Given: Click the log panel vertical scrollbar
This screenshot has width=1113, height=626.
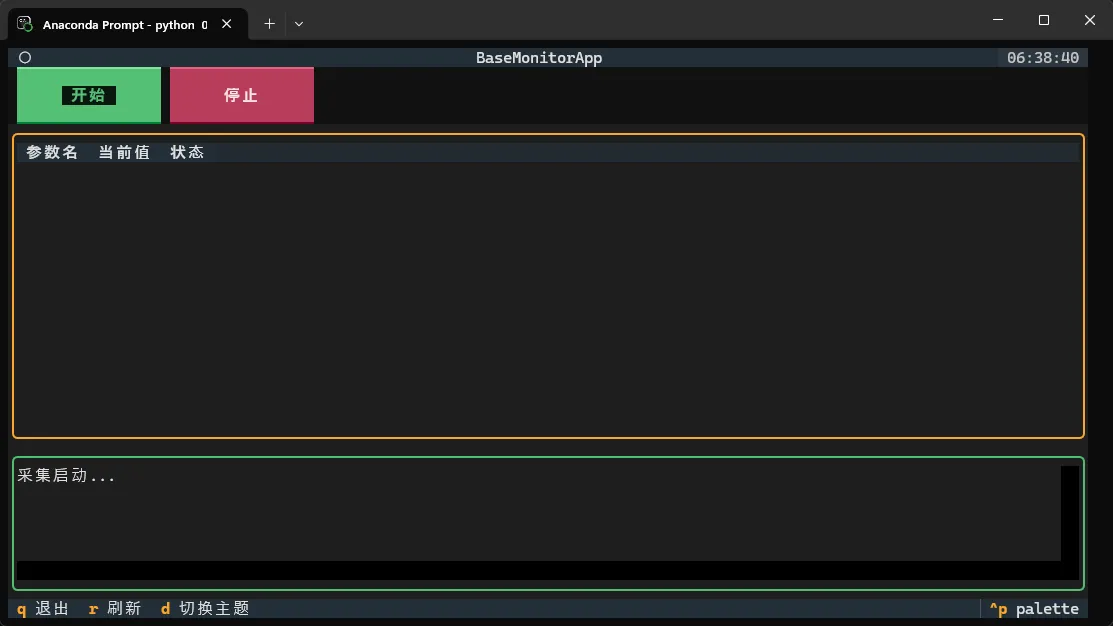Looking at the screenshot, I should click(x=1070, y=512).
